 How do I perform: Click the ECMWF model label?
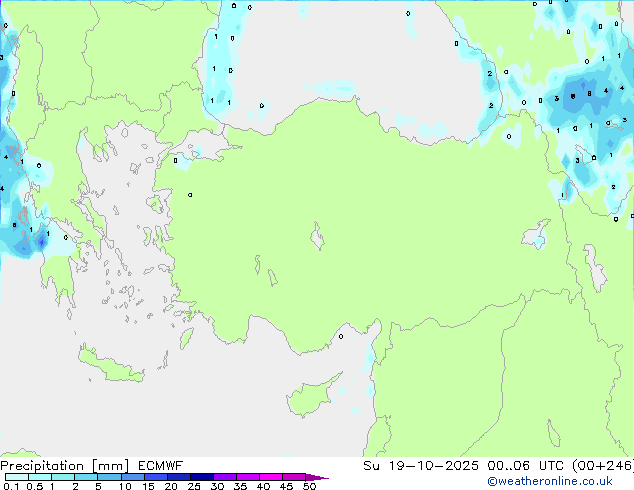coord(160,466)
